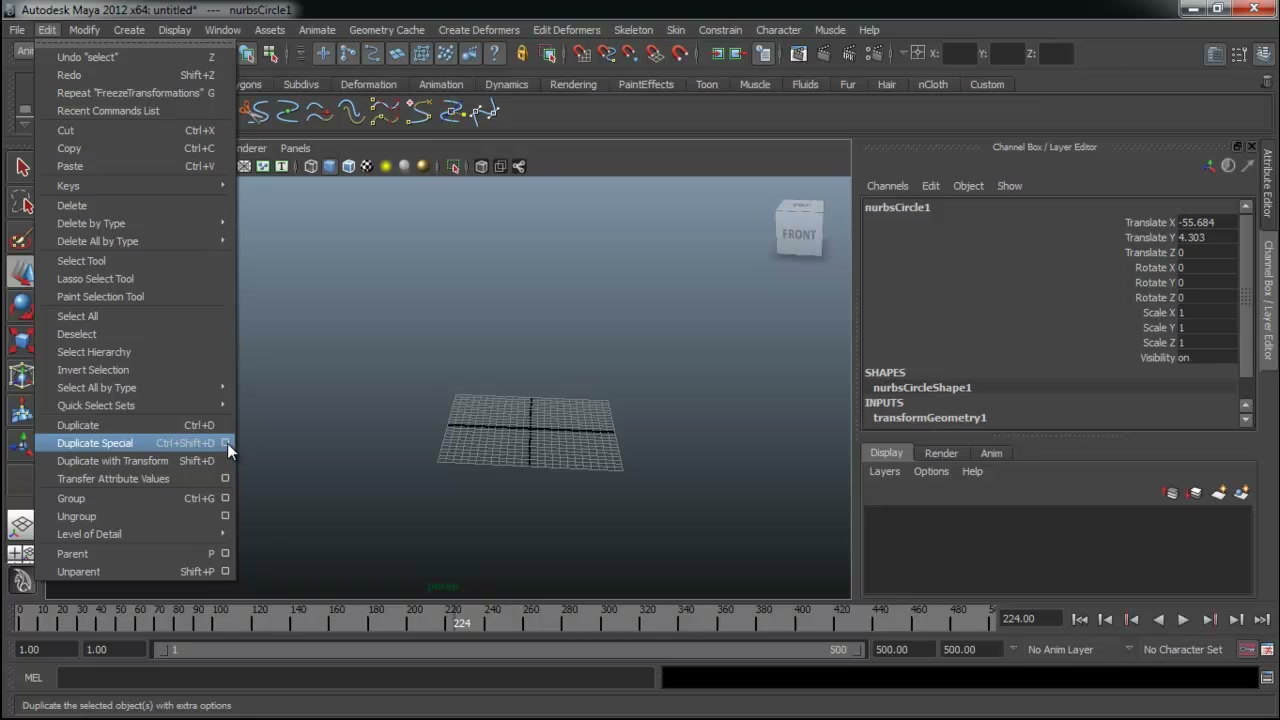Viewport: 1280px width, 720px height.
Task: Click the Universal Manipulator tool icon
Action: click(x=22, y=376)
